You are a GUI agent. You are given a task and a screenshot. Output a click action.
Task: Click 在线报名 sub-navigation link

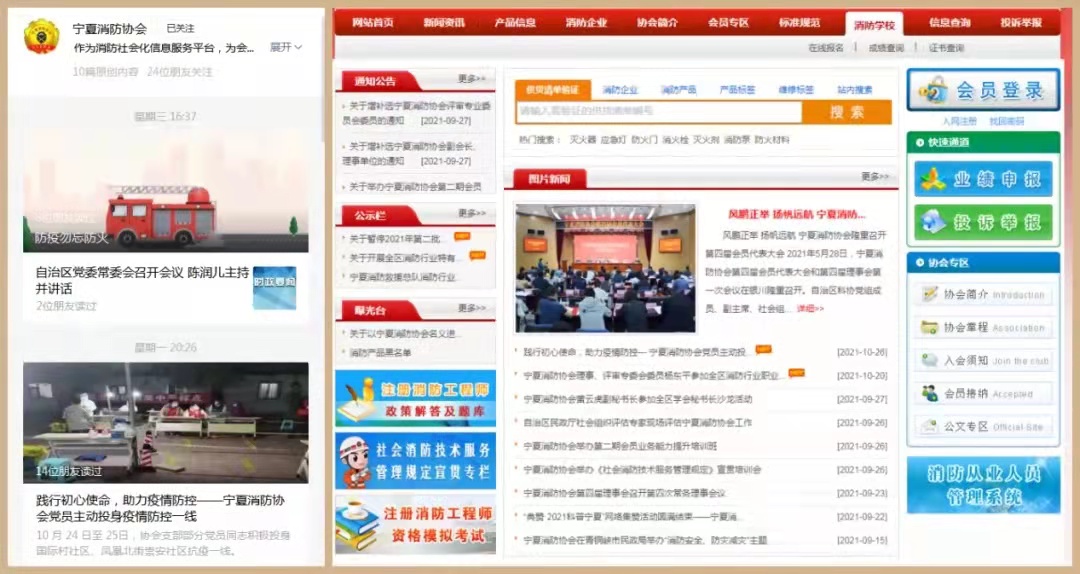[x=826, y=48]
